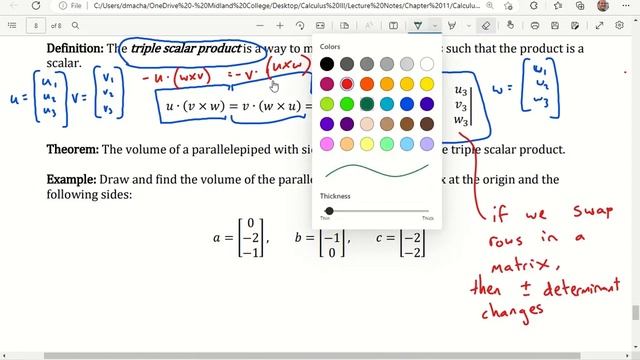Image resolution: width=640 pixels, height=360 pixels.
Task: Edit the page number field
Action: pos(36,26)
